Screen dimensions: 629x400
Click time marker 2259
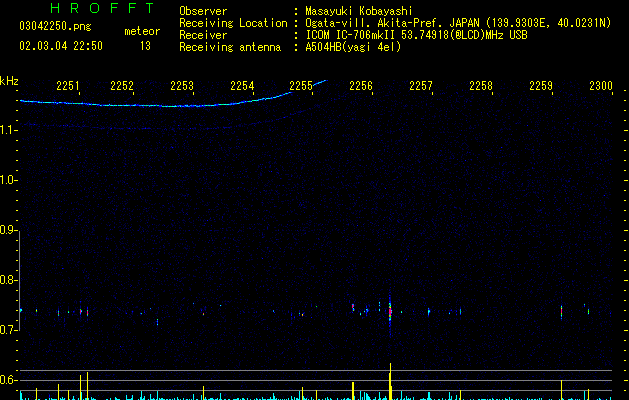click(x=541, y=86)
